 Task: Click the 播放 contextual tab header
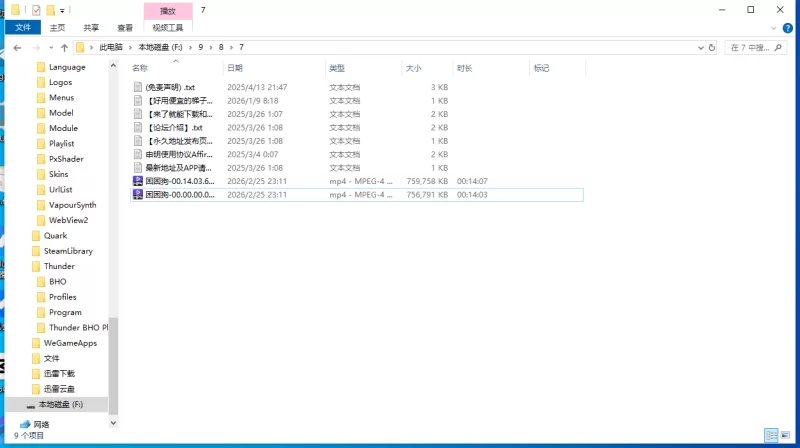168,11
